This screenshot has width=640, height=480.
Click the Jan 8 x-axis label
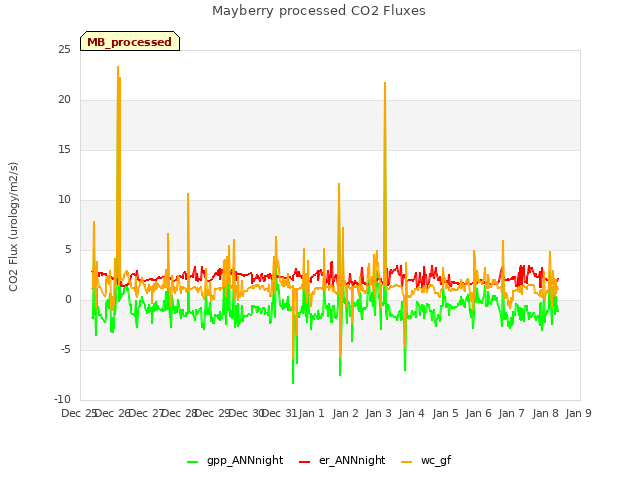point(545,413)
